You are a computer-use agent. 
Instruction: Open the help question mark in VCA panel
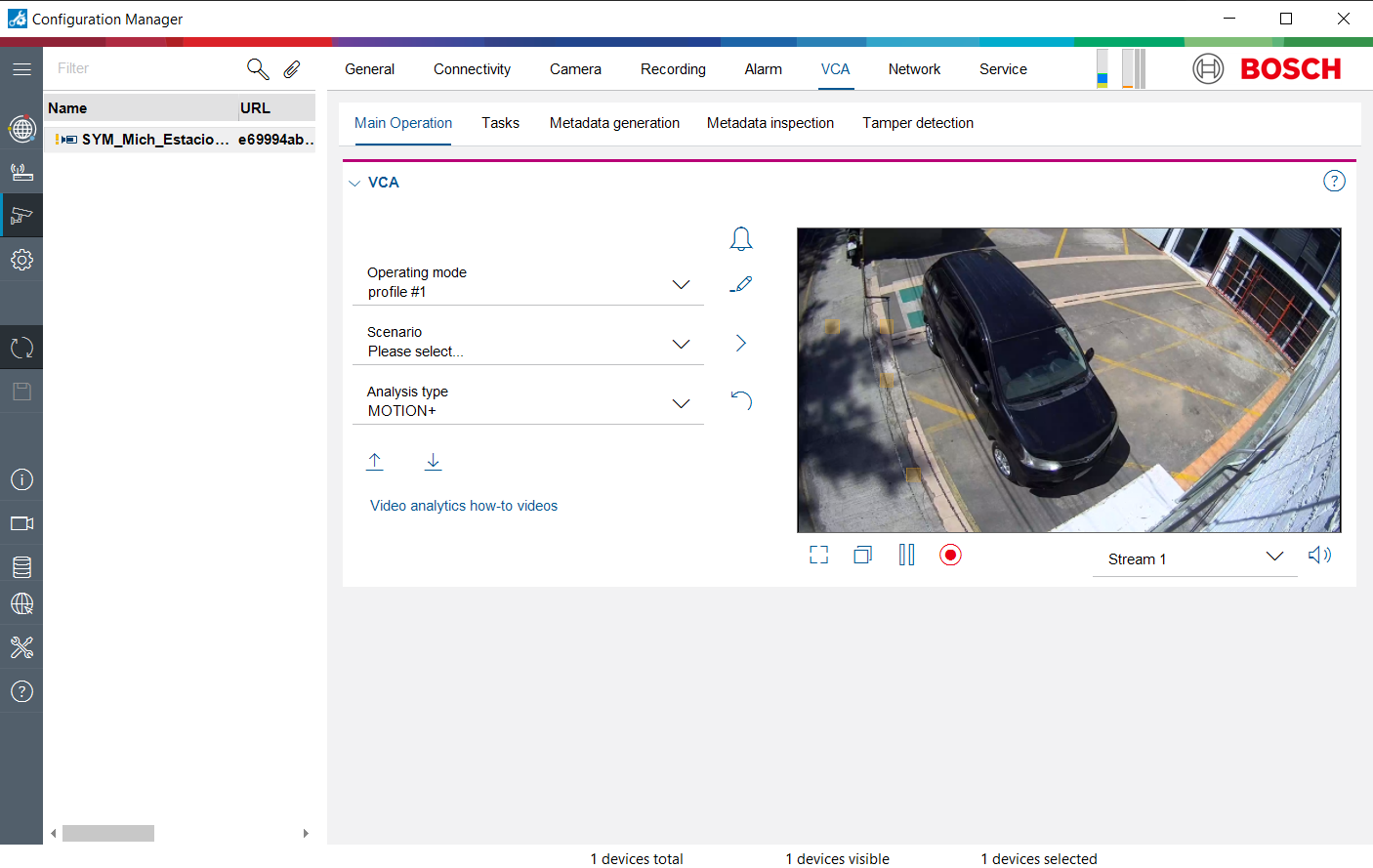[1334, 181]
